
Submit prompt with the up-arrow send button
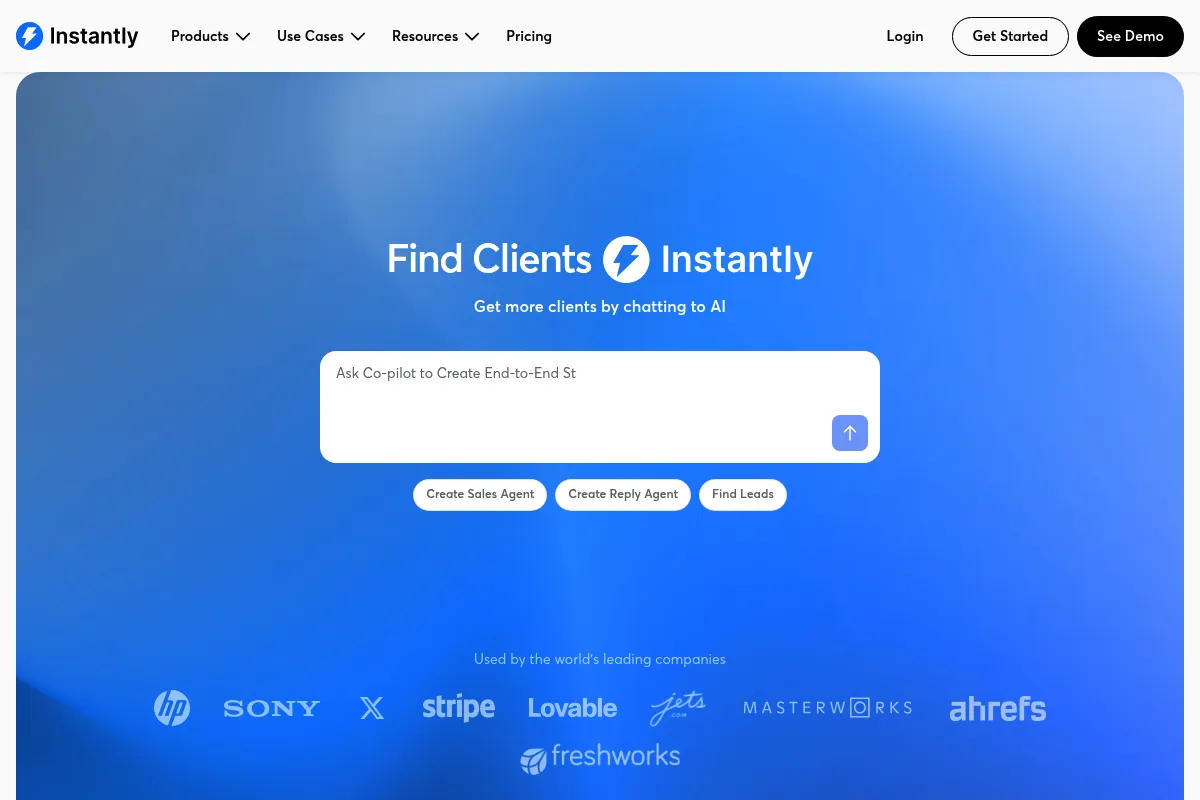coord(850,433)
